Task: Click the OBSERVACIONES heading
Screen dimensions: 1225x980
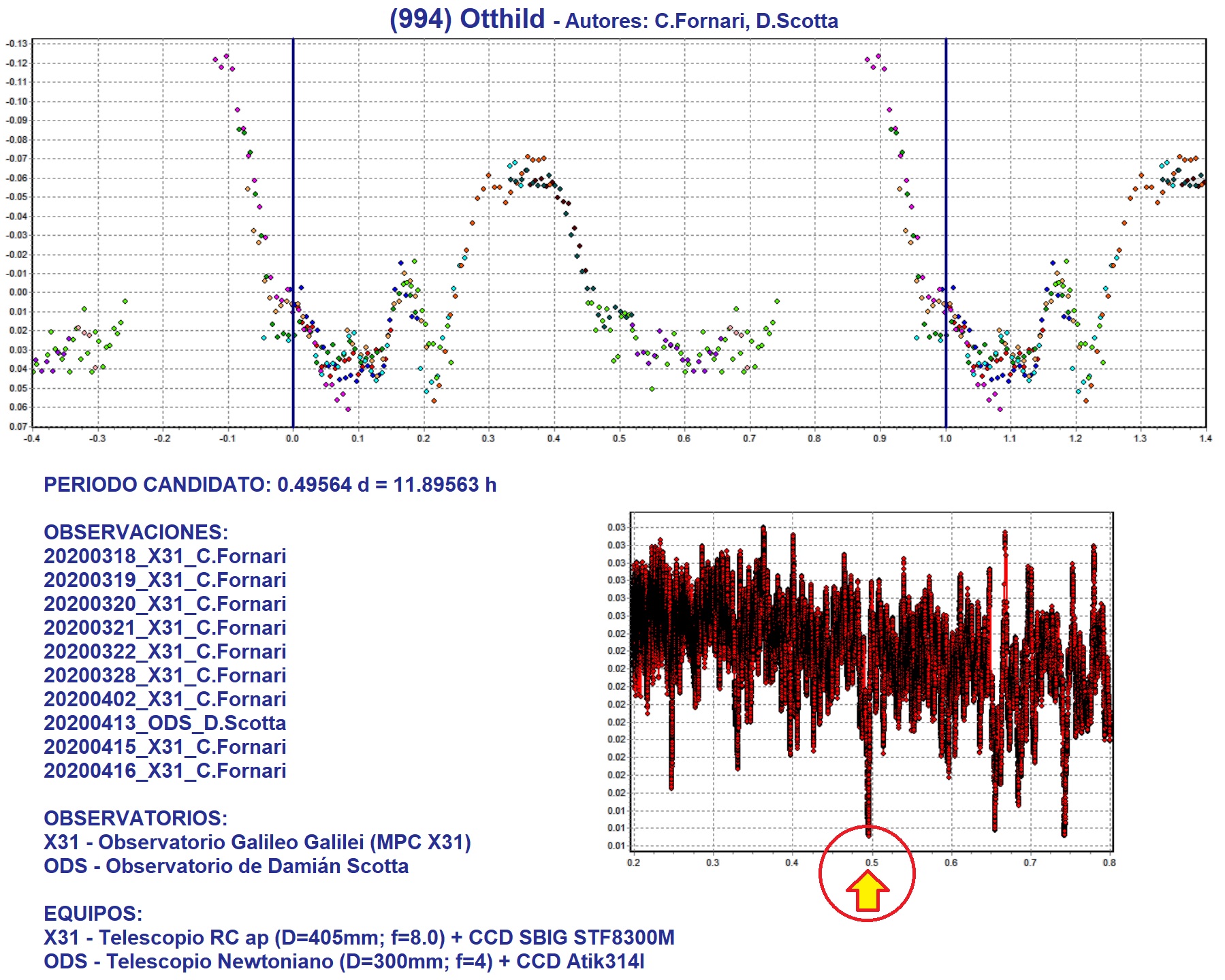Action: click(x=136, y=532)
